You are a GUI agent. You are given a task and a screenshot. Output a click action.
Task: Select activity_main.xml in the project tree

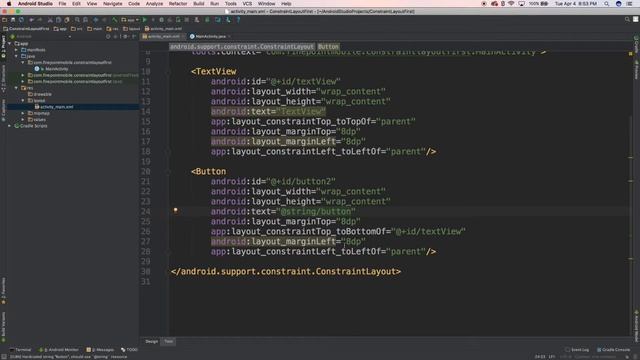pyautogui.click(x=57, y=107)
